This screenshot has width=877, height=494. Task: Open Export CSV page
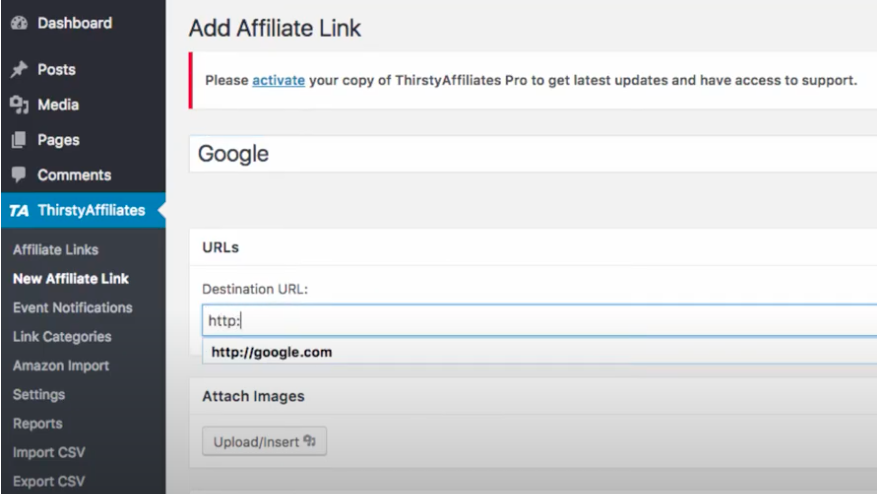(49, 482)
